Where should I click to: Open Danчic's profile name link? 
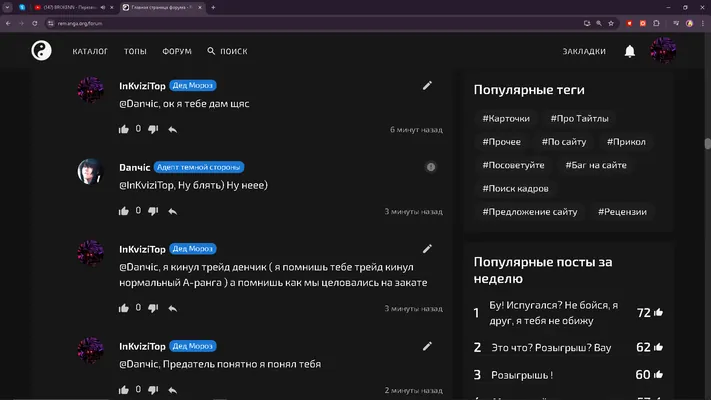134,167
